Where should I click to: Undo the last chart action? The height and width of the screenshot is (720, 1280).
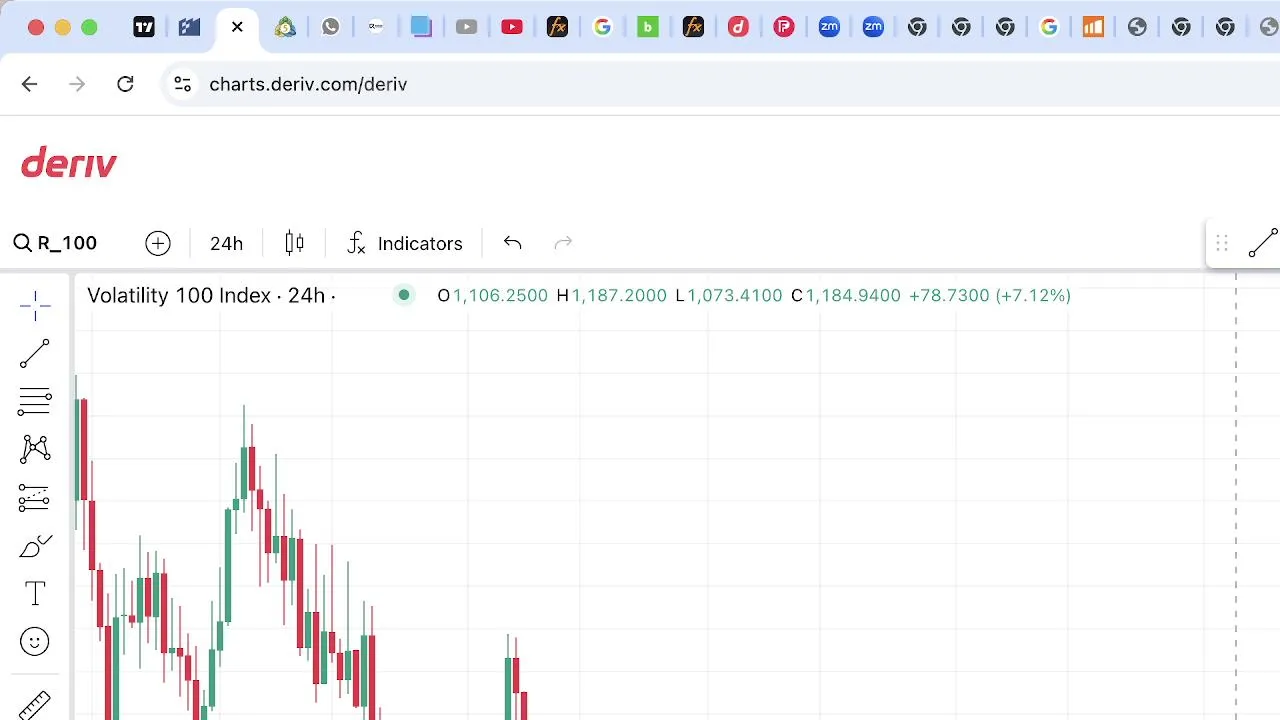[x=513, y=243]
